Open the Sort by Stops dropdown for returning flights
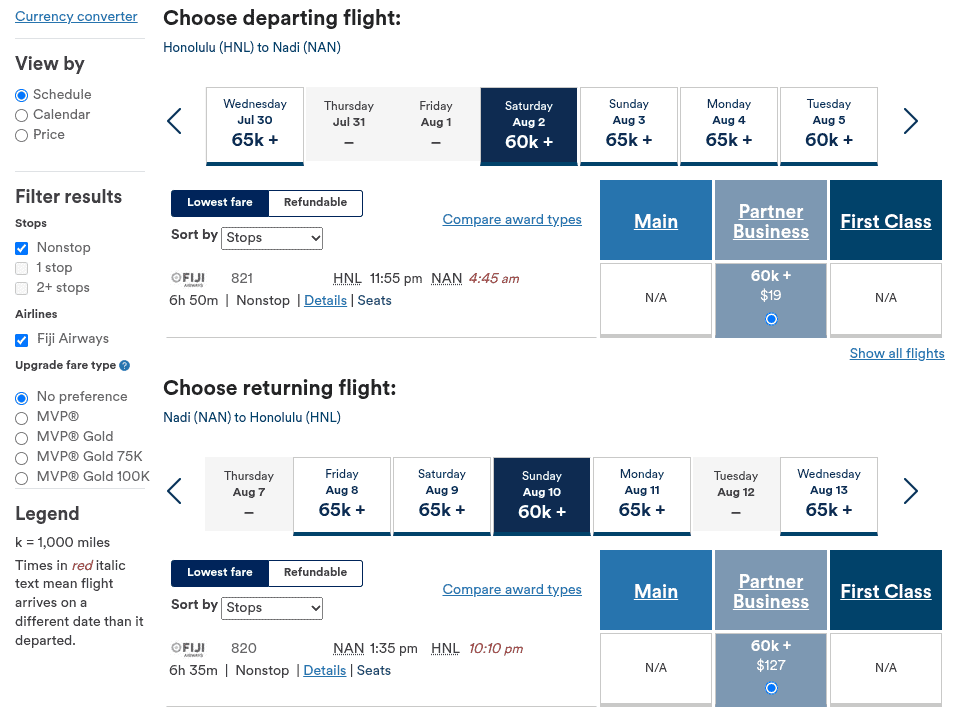This screenshot has width=960, height=713. (x=271, y=608)
